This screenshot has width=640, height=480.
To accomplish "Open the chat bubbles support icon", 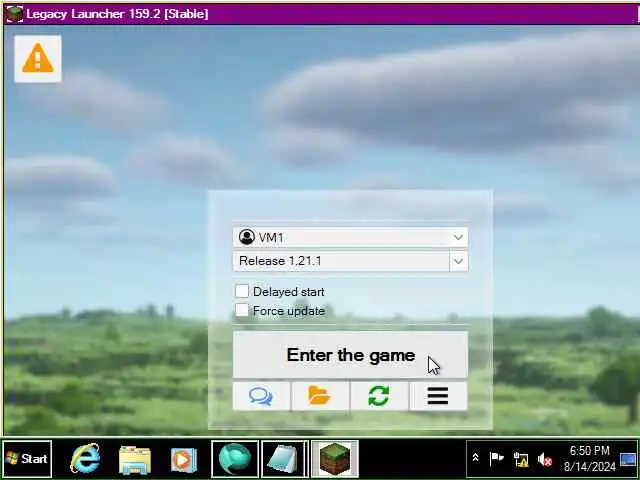I will tap(261, 396).
